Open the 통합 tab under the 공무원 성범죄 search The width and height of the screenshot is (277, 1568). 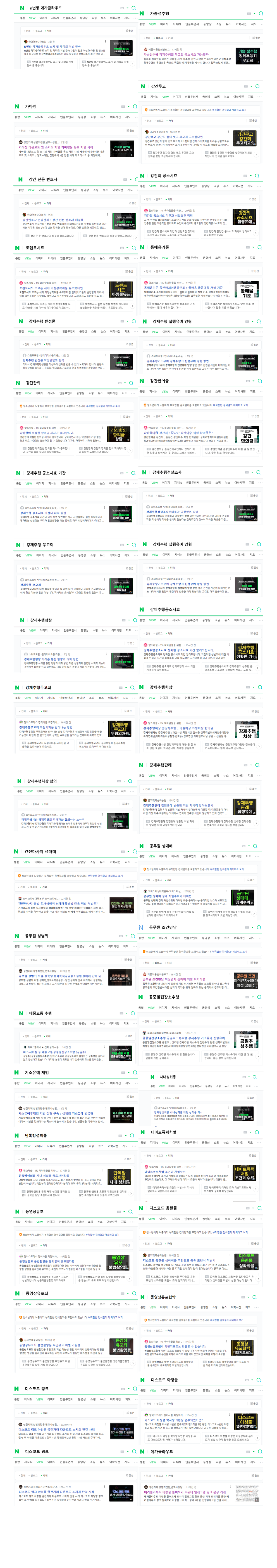(x=18, y=946)
